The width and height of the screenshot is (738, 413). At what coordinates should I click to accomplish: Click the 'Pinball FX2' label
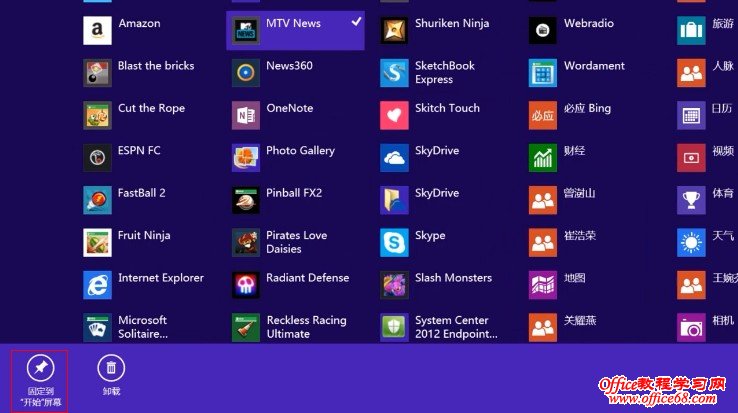[x=294, y=193]
